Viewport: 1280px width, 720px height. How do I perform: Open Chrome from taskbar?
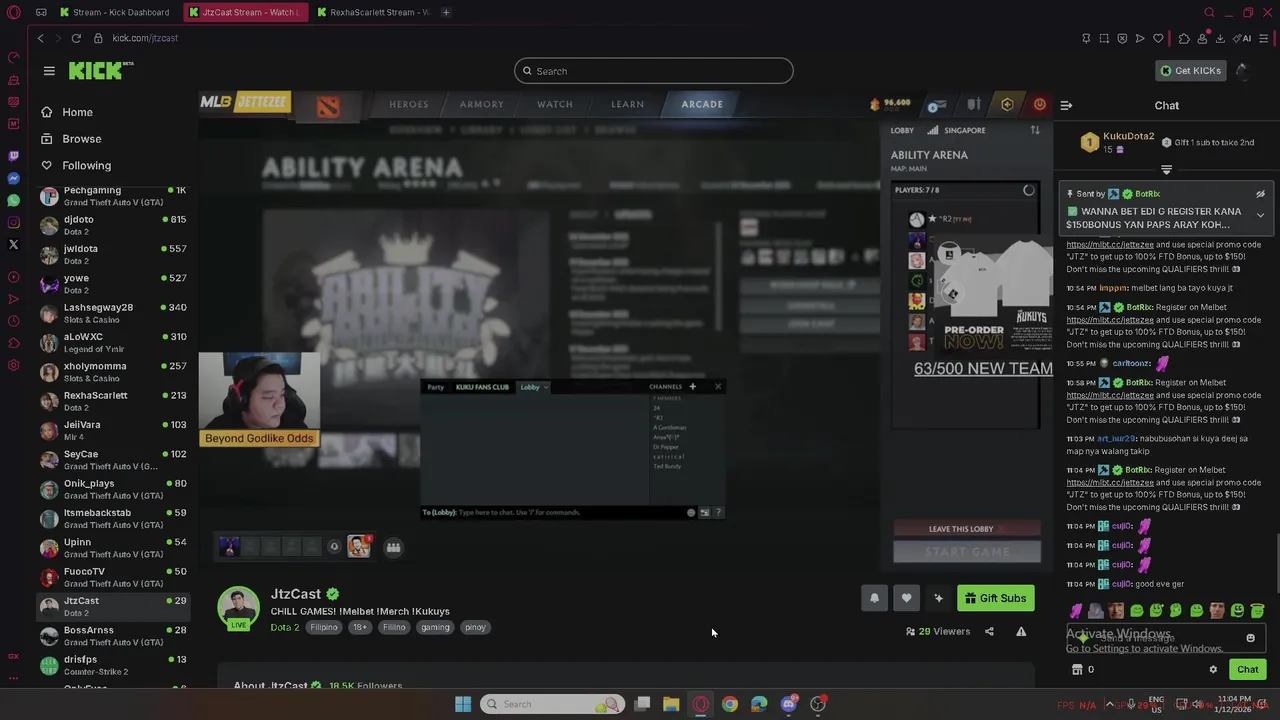click(x=730, y=704)
